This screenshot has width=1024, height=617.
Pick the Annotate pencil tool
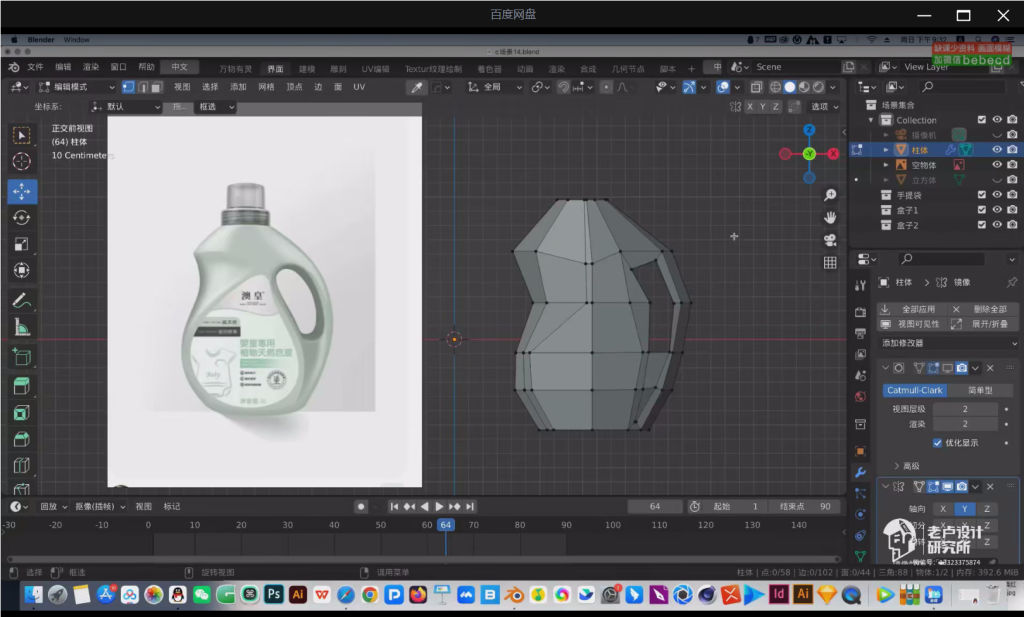click(x=22, y=300)
